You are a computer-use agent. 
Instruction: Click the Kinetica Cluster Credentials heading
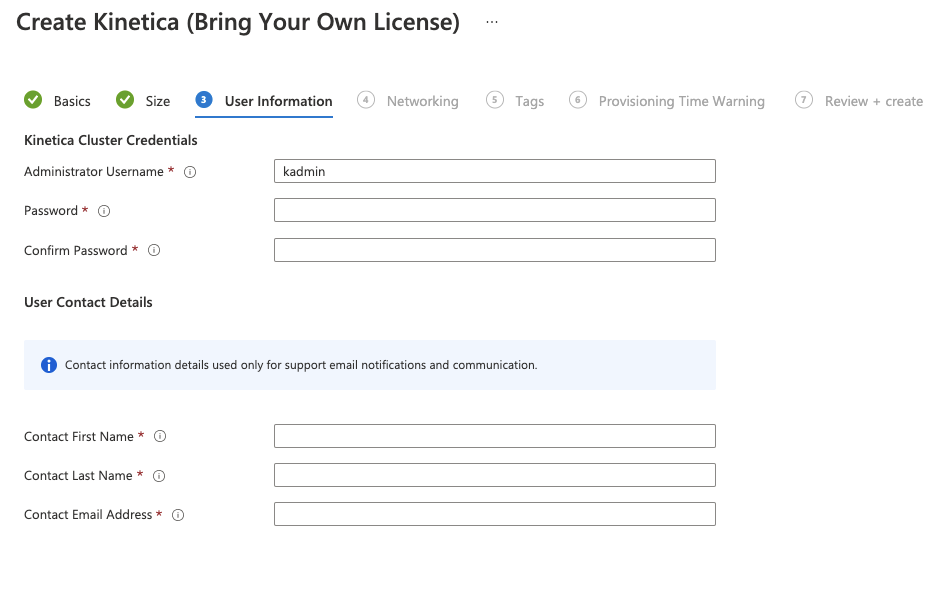pos(111,141)
